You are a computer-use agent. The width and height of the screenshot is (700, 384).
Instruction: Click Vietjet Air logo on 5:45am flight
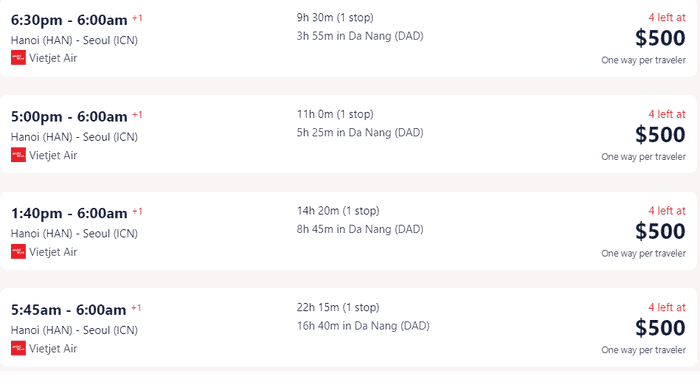point(18,348)
